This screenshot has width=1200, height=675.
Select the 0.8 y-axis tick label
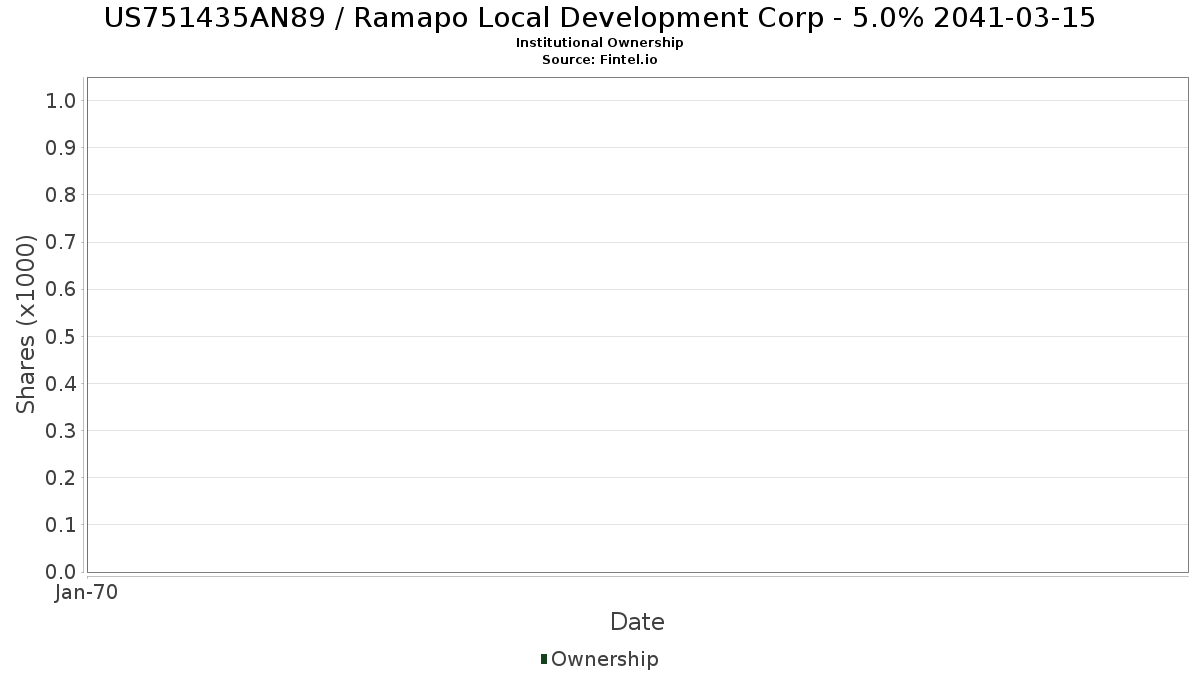pos(61,195)
